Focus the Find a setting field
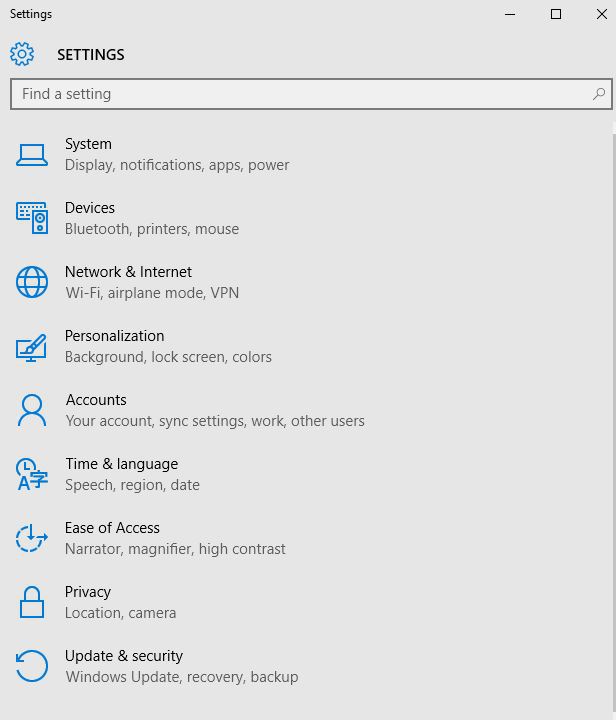This screenshot has height=720, width=616. point(311,94)
